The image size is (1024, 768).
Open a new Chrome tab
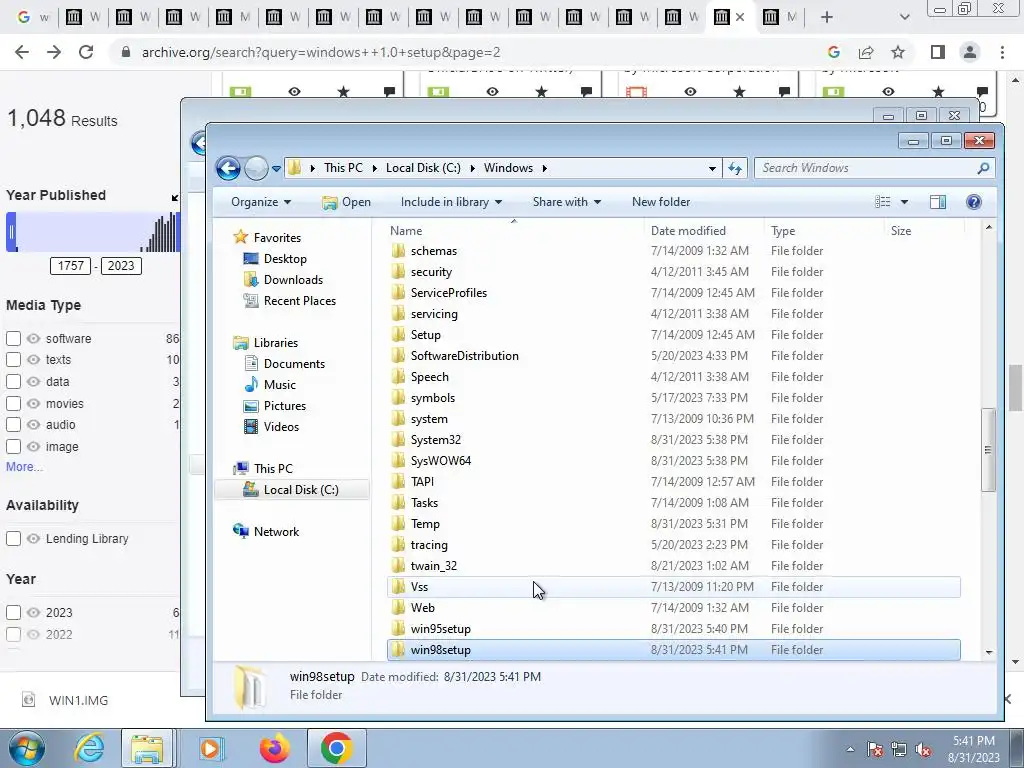pos(827,17)
